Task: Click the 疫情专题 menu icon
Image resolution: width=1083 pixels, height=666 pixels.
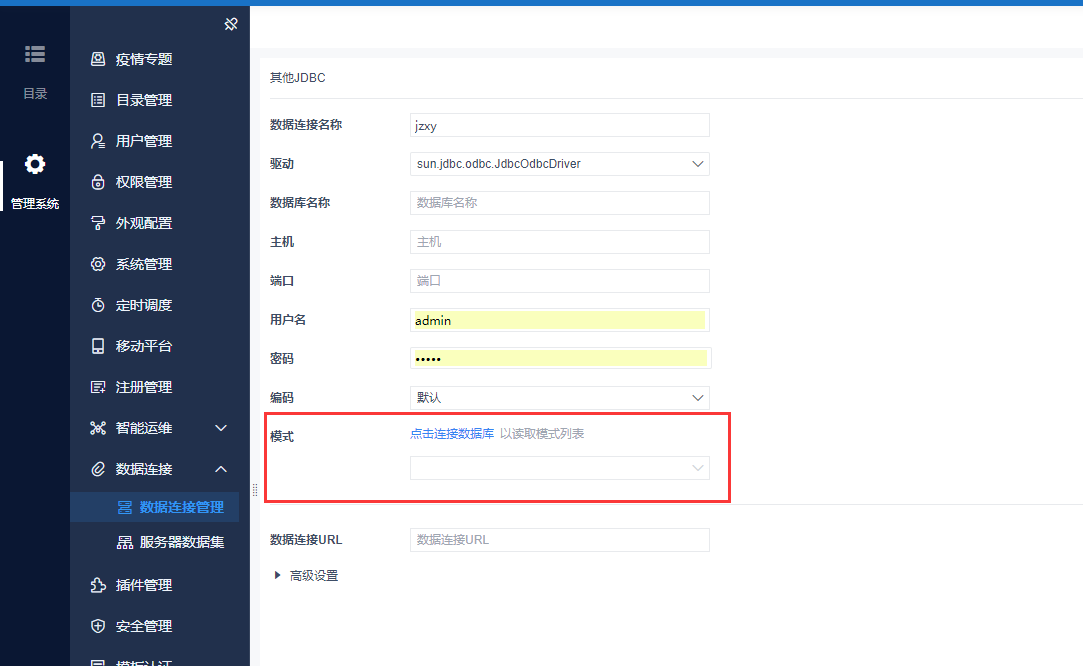Action: pos(98,59)
